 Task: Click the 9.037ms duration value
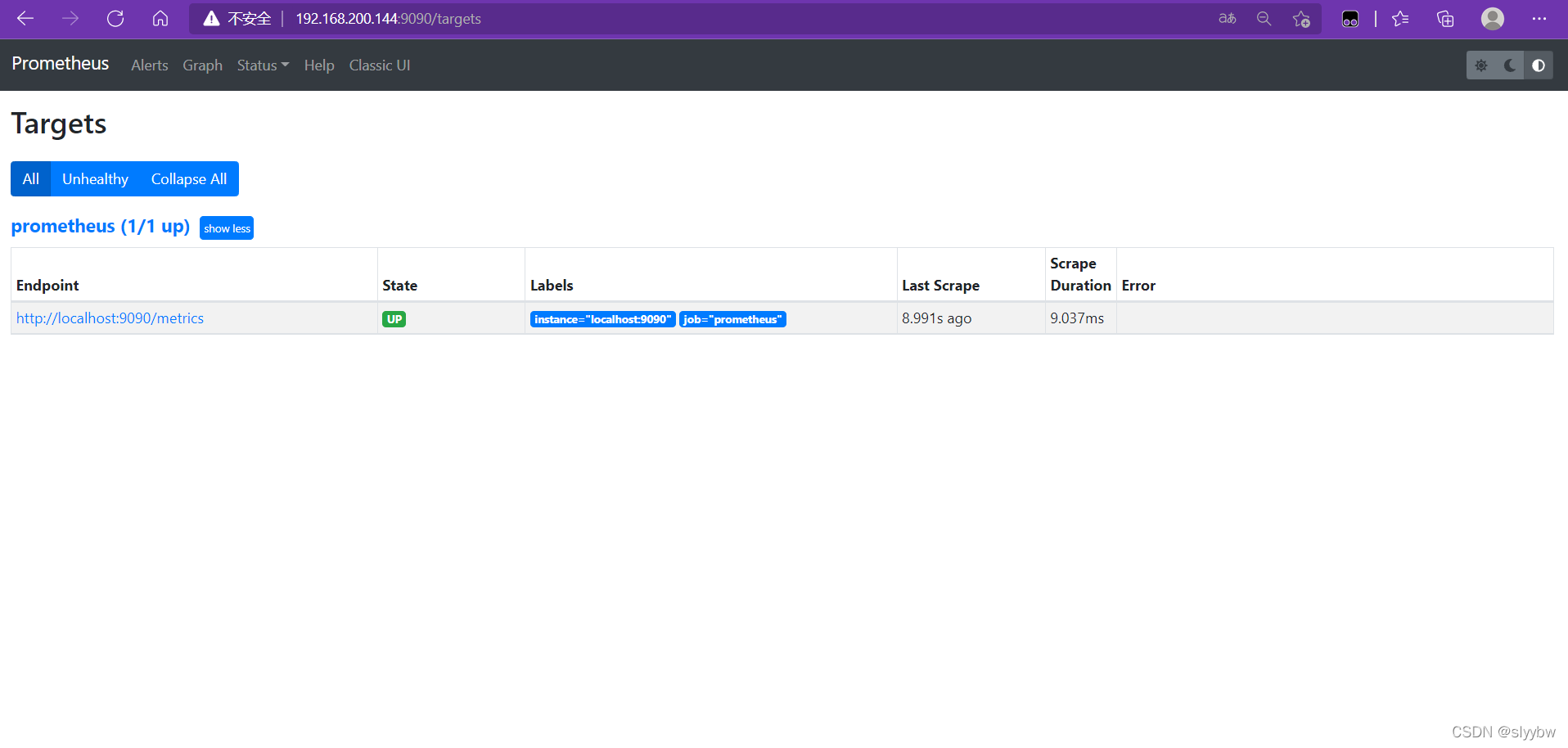pos(1077,318)
